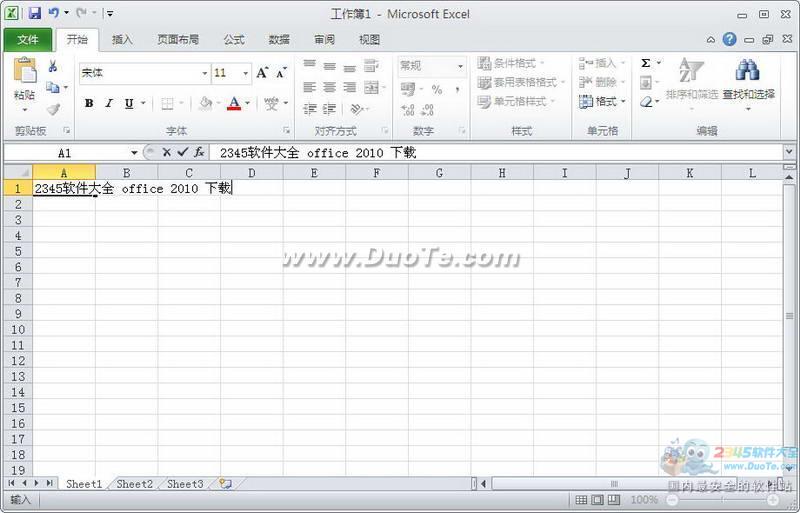The height and width of the screenshot is (513, 800).
Task: Click the 排序和筛选 button
Action: [692, 83]
